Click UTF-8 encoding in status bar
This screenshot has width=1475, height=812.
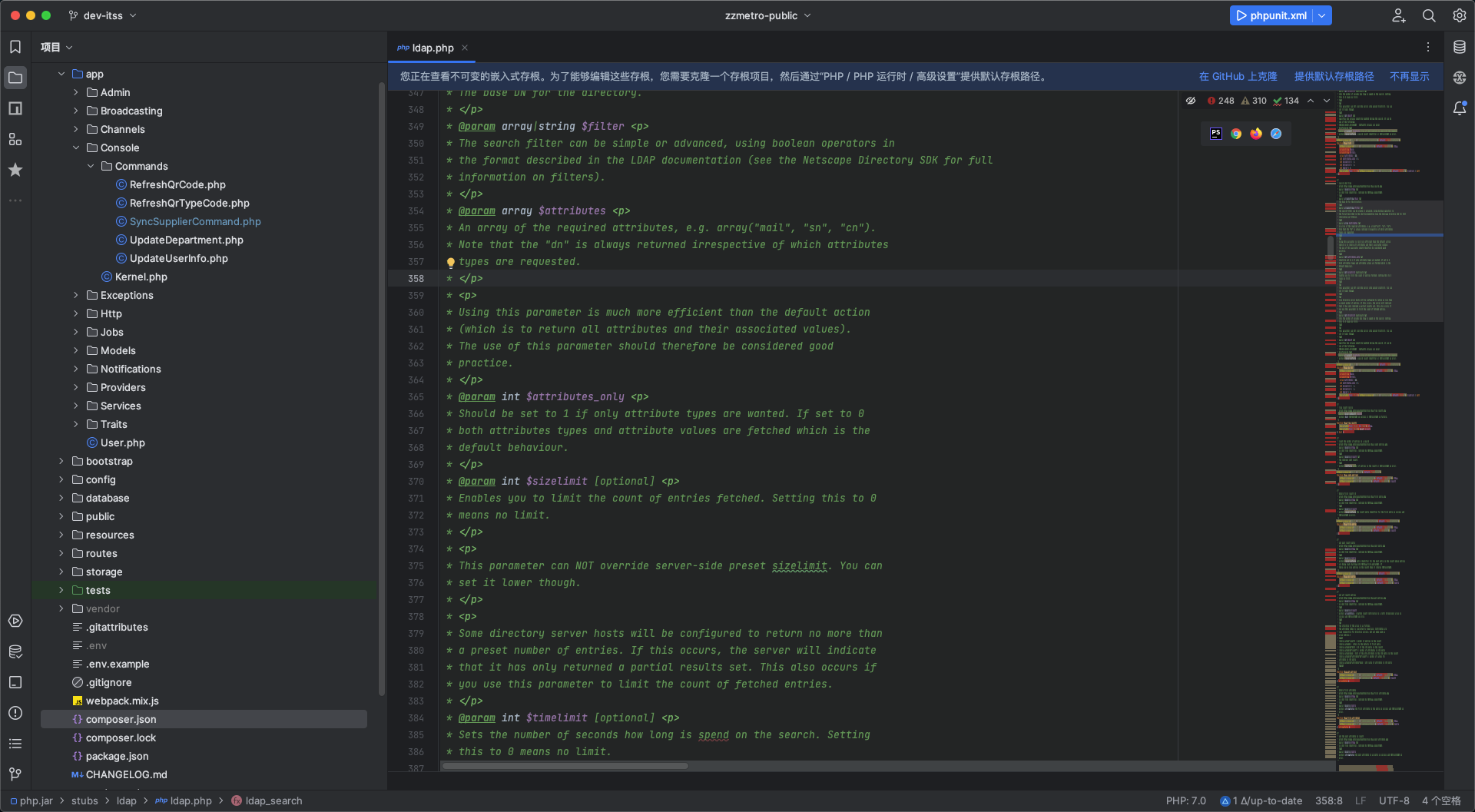pos(1394,800)
